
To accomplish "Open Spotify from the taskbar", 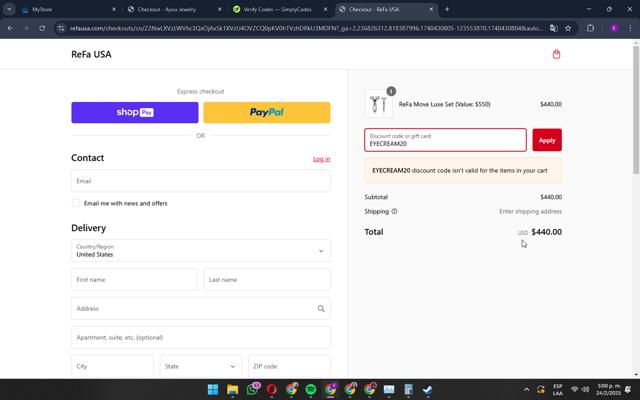I will pyautogui.click(x=311, y=390).
